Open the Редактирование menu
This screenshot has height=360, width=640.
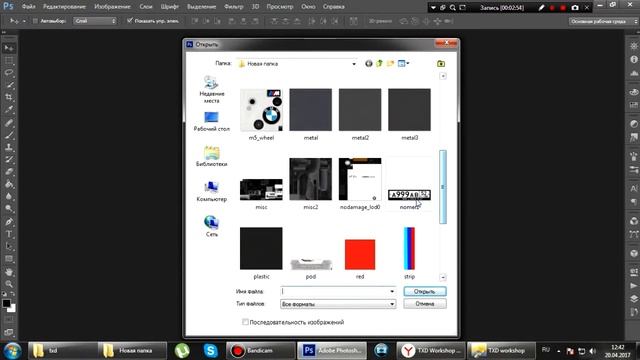click(x=64, y=7)
